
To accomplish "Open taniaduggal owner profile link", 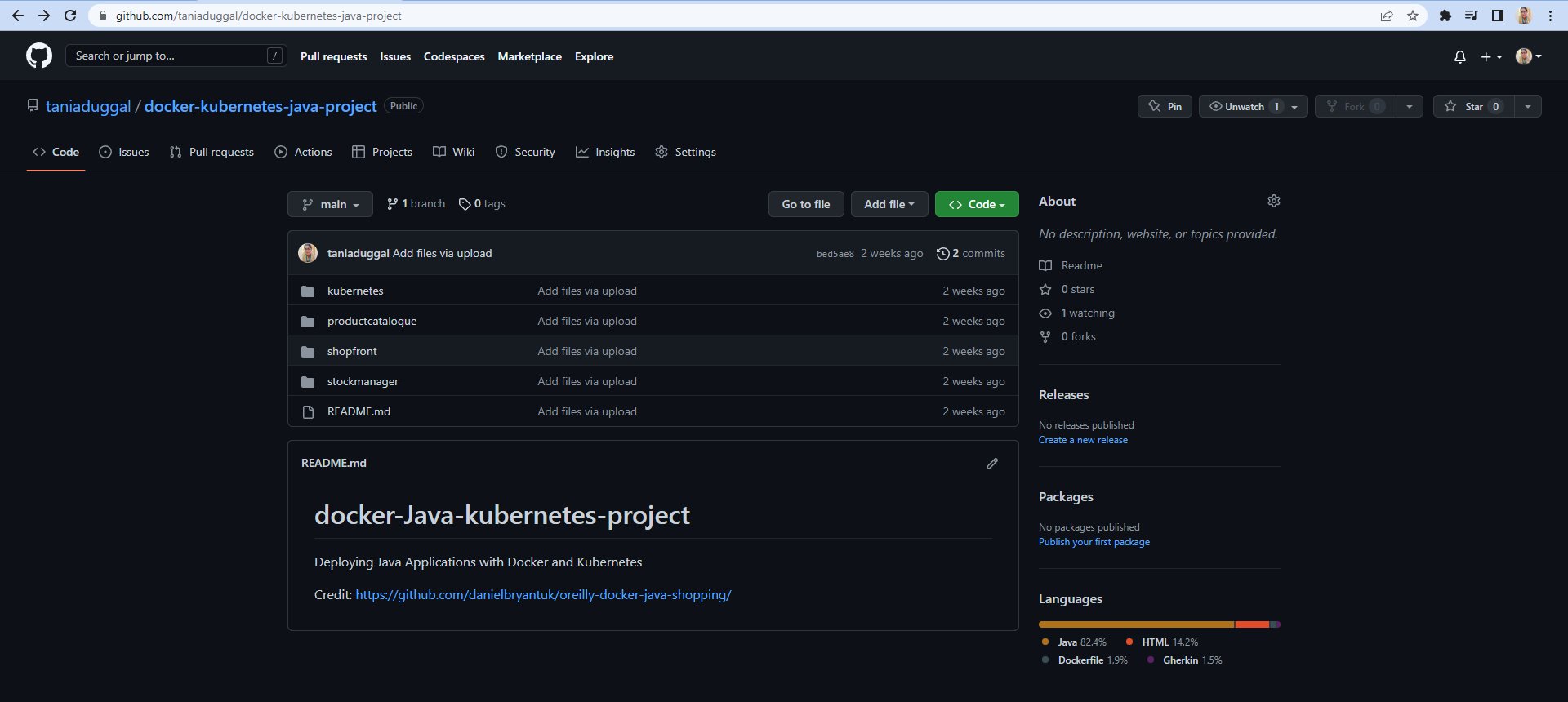I will 88,106.
